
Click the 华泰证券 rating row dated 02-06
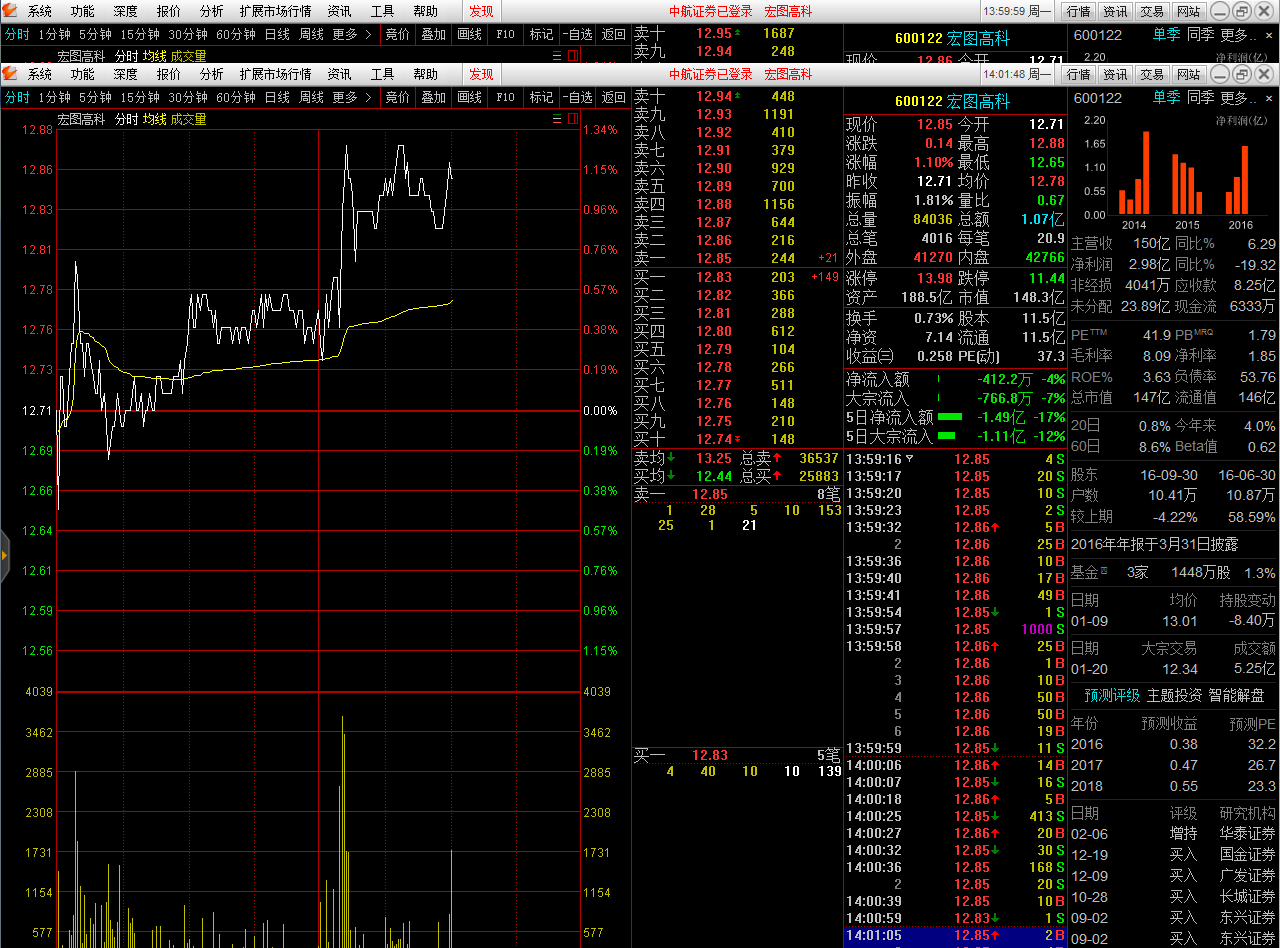[1173, 833]
